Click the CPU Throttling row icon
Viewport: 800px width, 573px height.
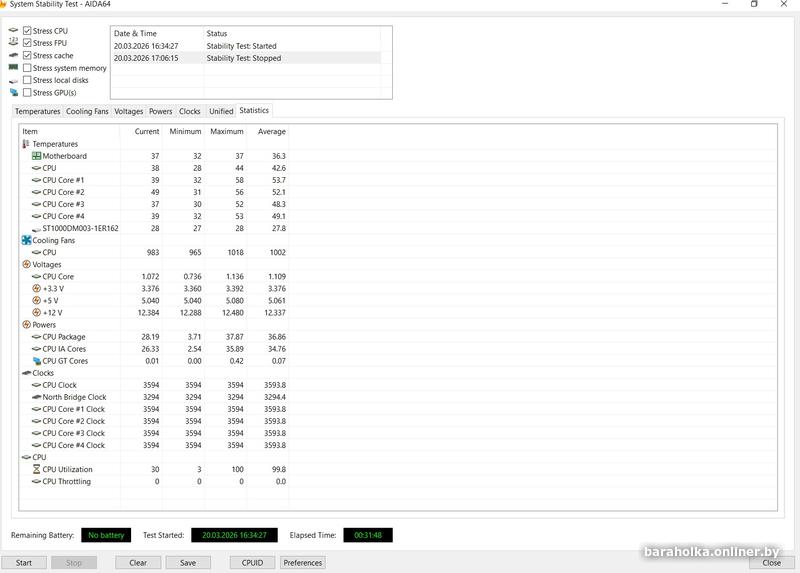36,481
